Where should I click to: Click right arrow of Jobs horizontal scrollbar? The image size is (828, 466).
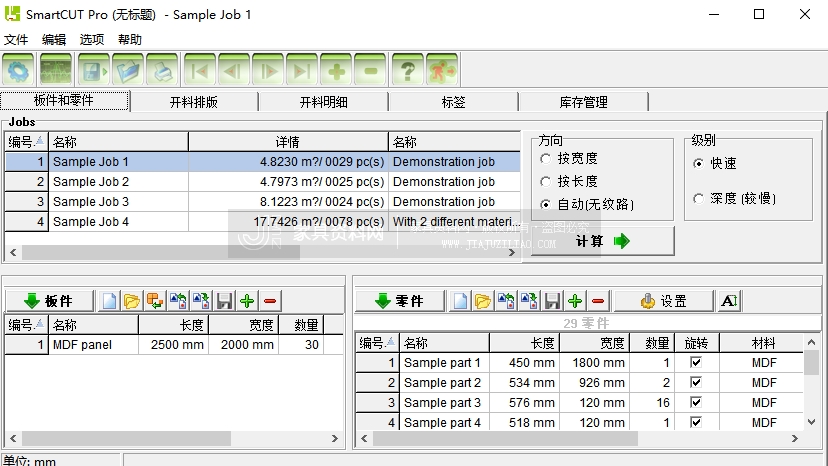511,253
